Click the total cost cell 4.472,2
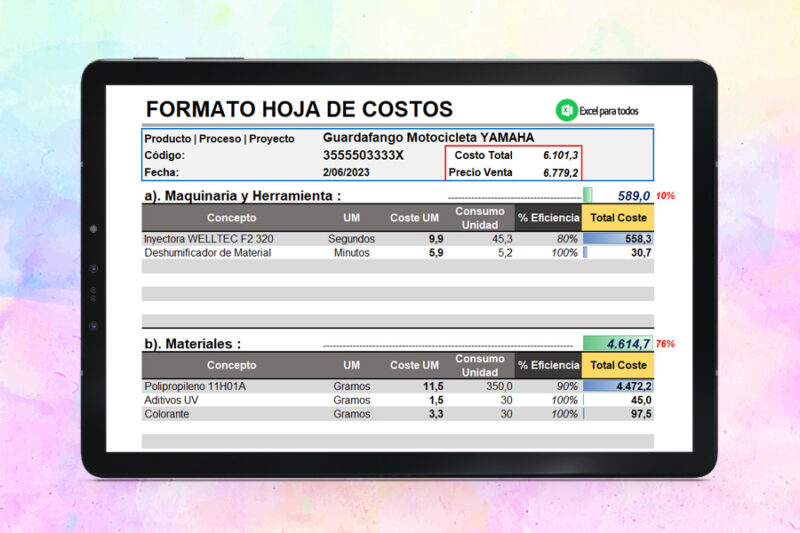The height and width of the screenshot is (533, 800). click(634, 386)
